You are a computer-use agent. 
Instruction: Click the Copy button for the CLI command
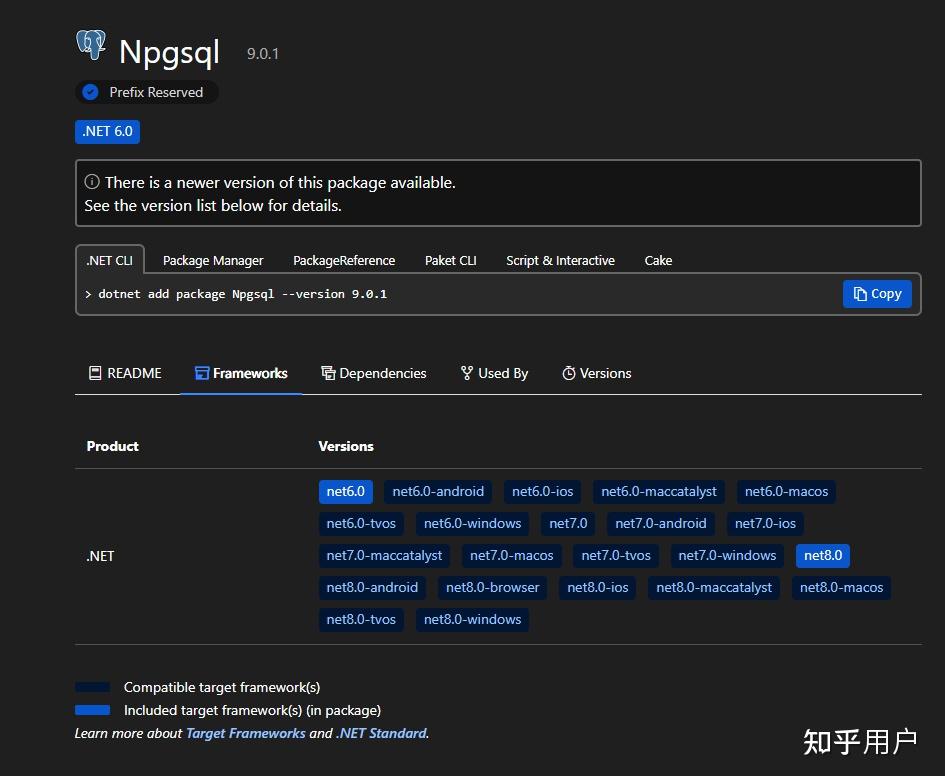[877, 293]
